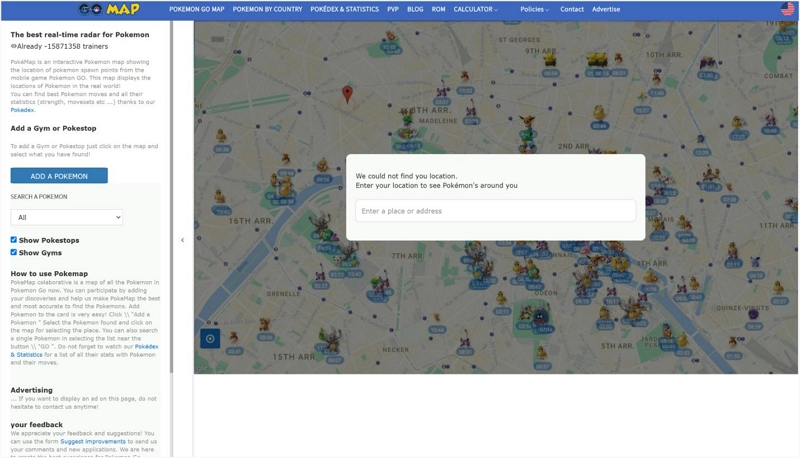Screen dimensions: 800x458
Task: Focus the 'Enter a place or address' field
Action: point(495,211)
